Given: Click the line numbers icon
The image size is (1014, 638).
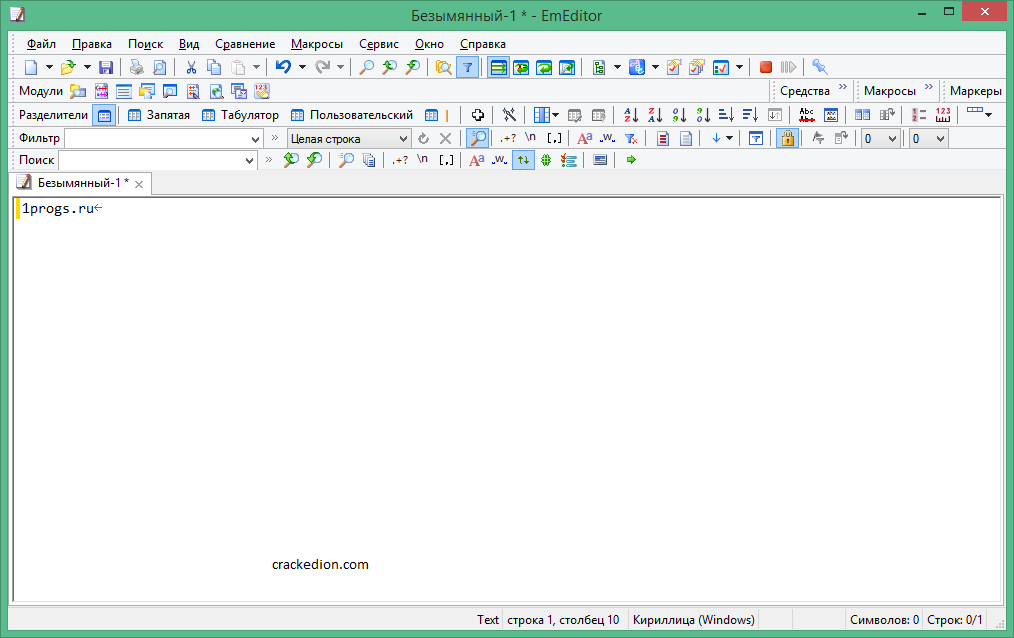Looking at the screenshot, I should point(919,115).
